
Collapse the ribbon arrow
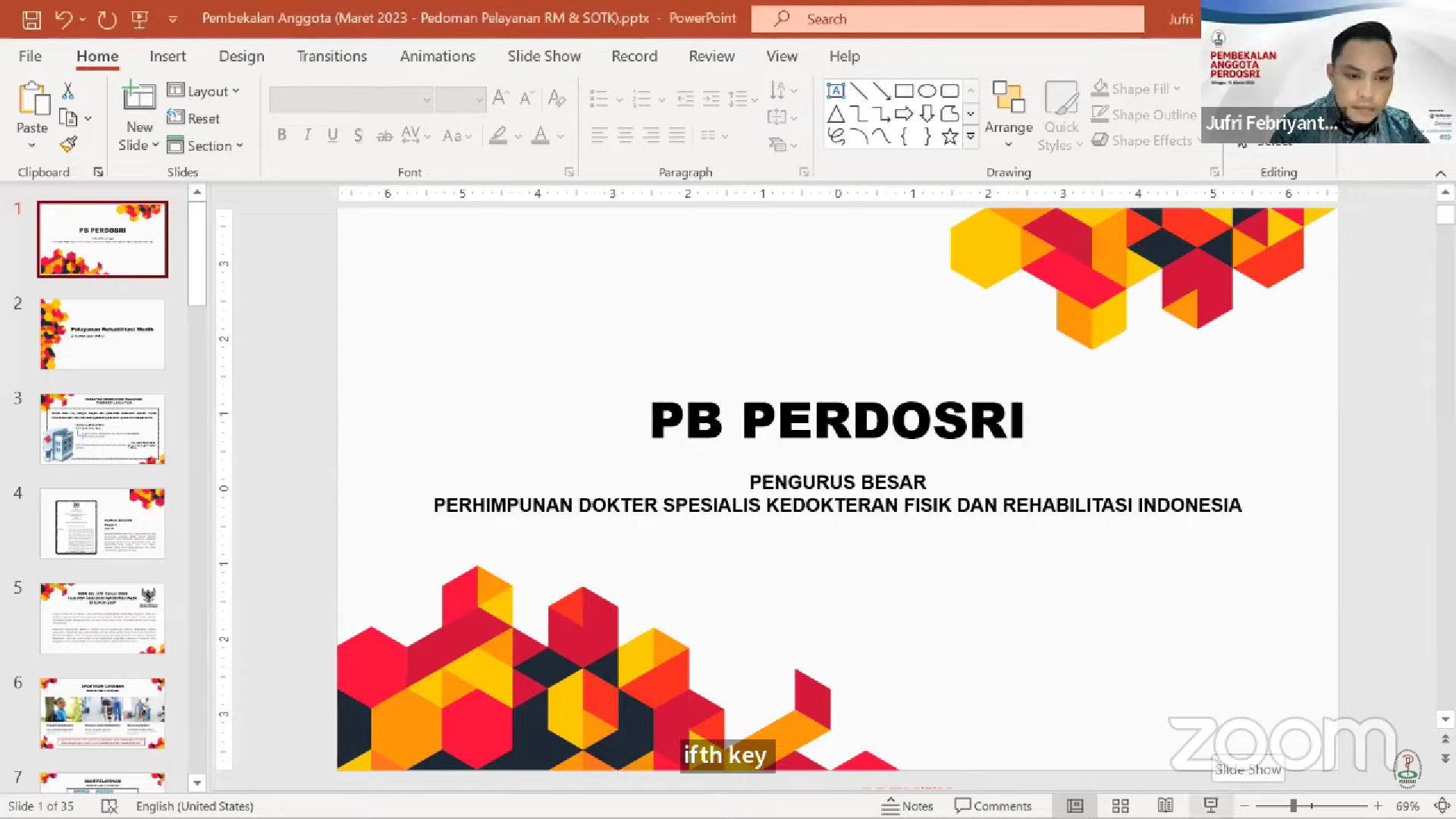click(1441, 173)
